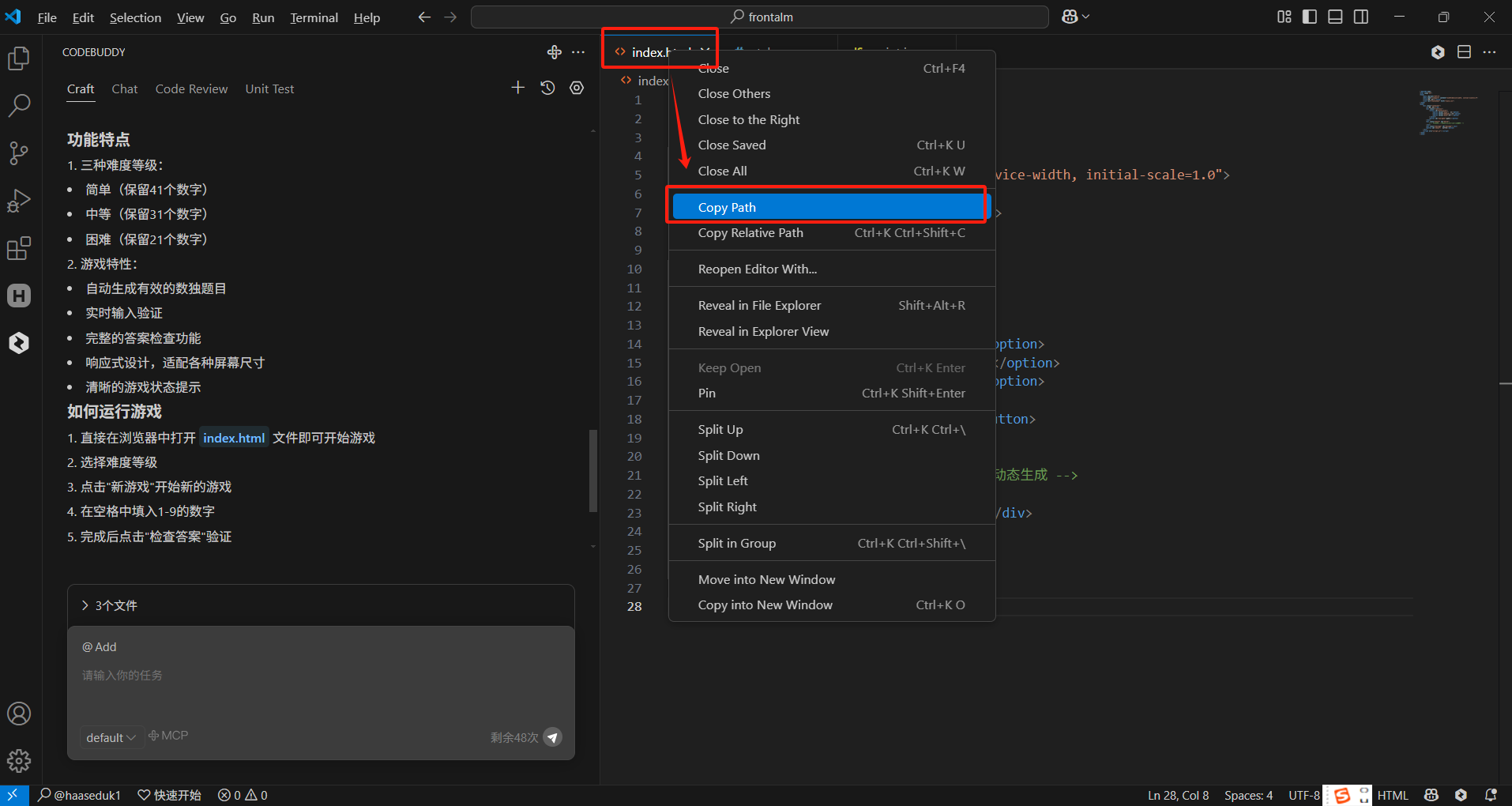
Task: Open Customize Layout in title bar
Action: click(x=1284, y=17)
